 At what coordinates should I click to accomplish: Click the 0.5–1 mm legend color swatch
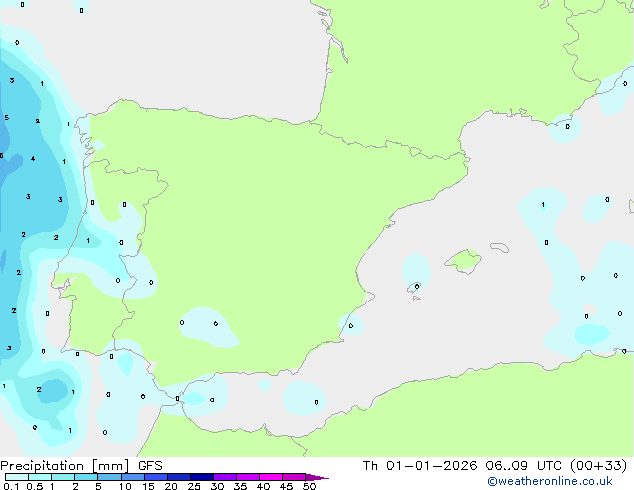click(40, 477)
